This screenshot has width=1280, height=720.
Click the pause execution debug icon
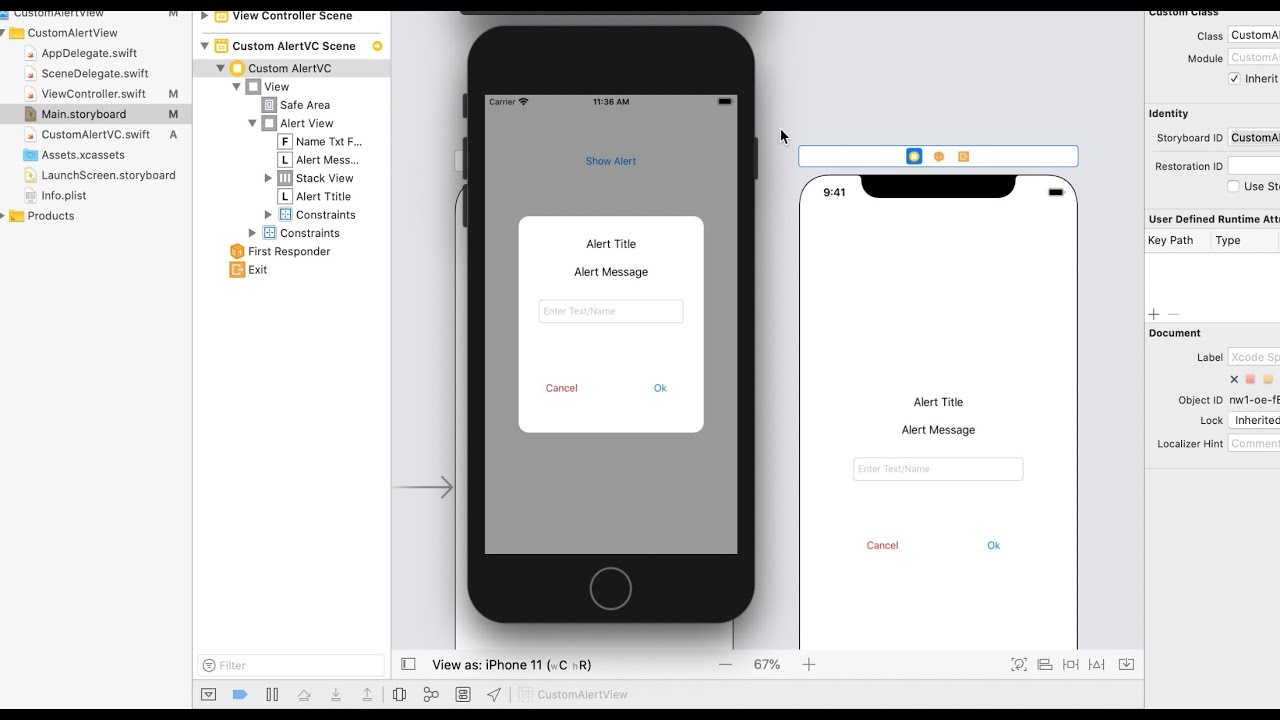[272, 694]
